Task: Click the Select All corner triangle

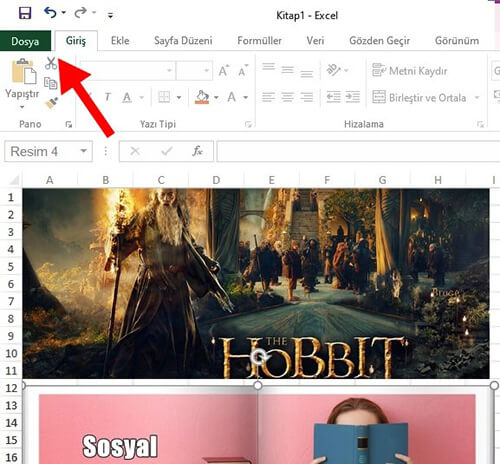Action: 13,180
